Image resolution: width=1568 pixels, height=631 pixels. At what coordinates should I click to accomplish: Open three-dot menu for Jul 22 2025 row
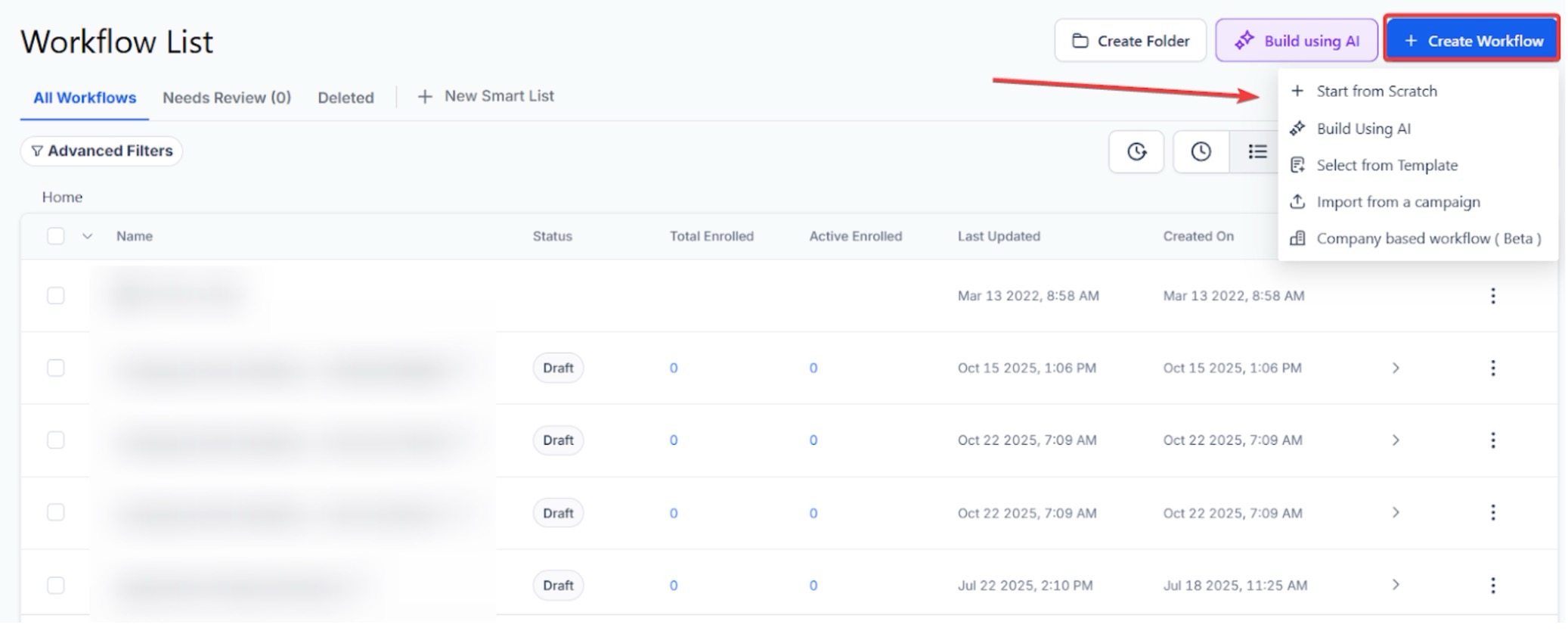1492,586
